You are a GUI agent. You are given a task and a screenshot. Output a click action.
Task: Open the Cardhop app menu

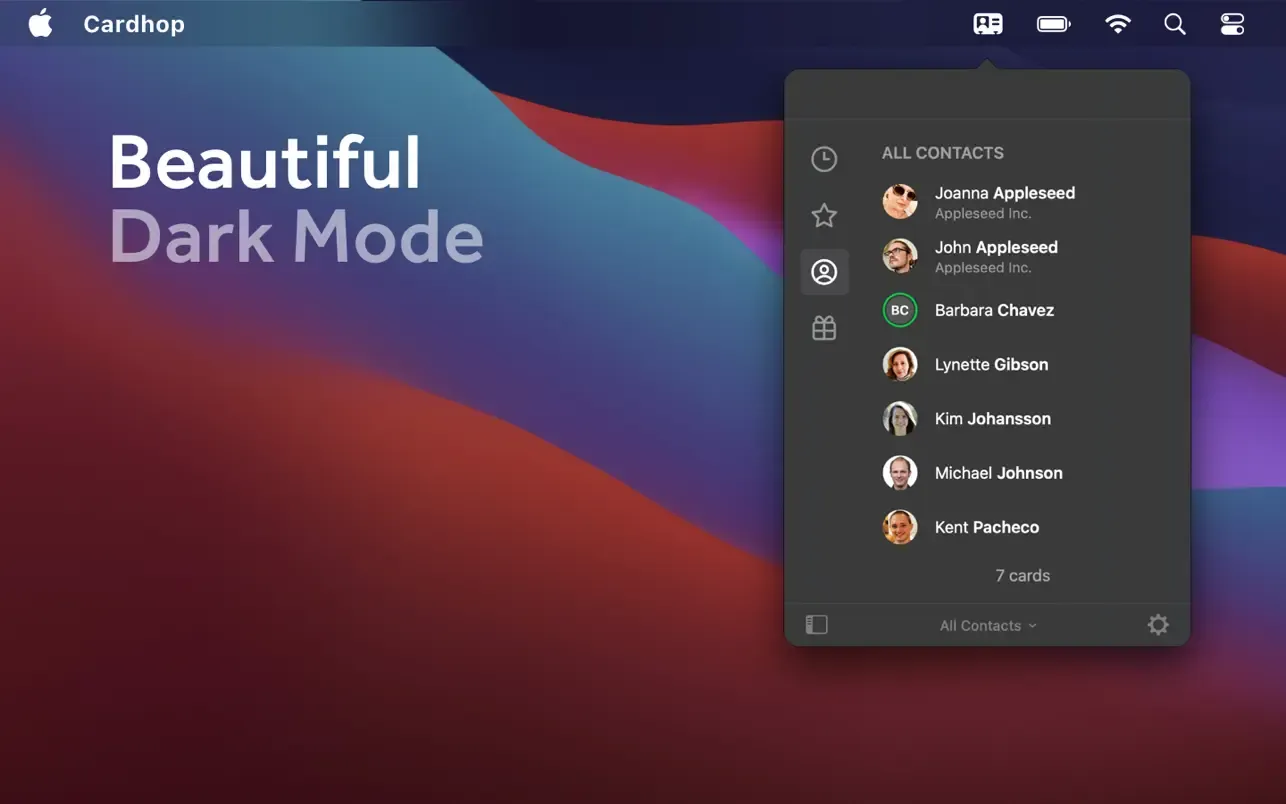[x=134, y=24]
